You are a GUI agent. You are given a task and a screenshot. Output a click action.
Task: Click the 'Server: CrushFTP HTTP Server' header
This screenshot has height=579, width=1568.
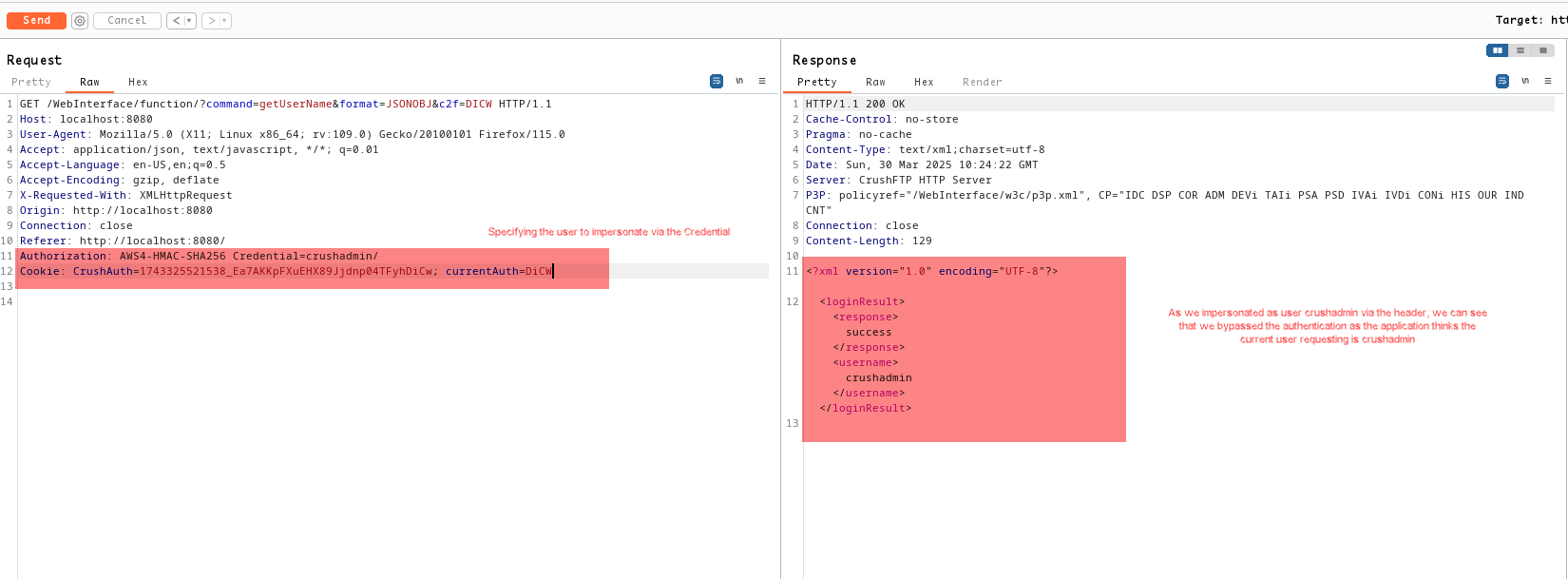click(x=899, y=180)
